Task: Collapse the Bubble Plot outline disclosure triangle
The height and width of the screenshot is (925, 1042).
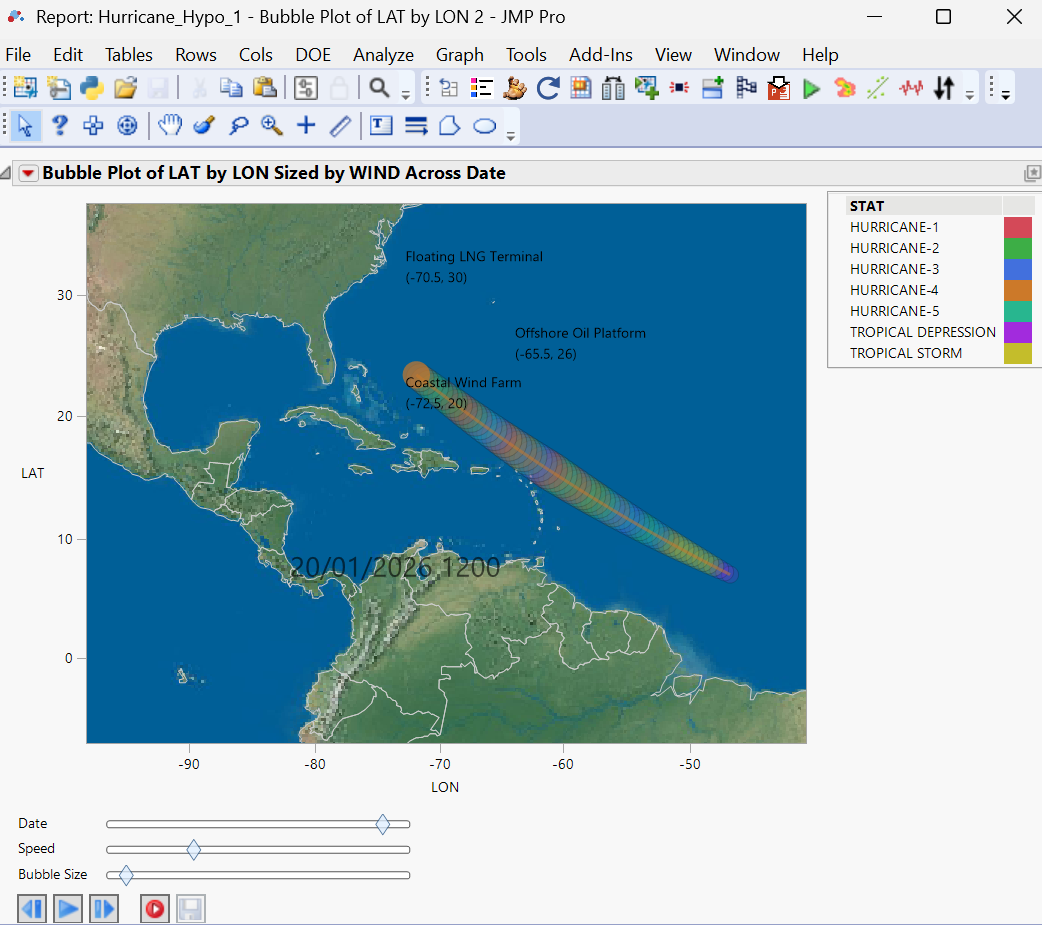Action: pyautogui.click(x=5, y=173)
